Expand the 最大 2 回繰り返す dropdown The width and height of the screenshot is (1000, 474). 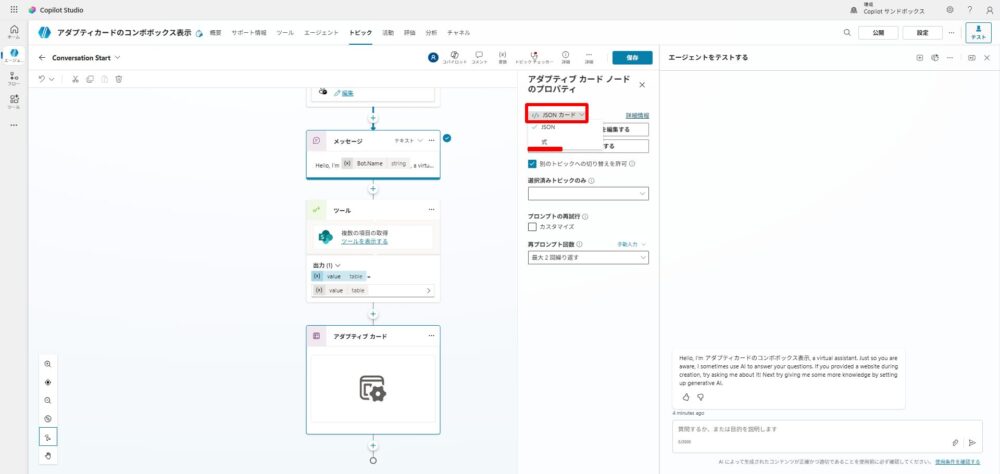click(588, 257)
